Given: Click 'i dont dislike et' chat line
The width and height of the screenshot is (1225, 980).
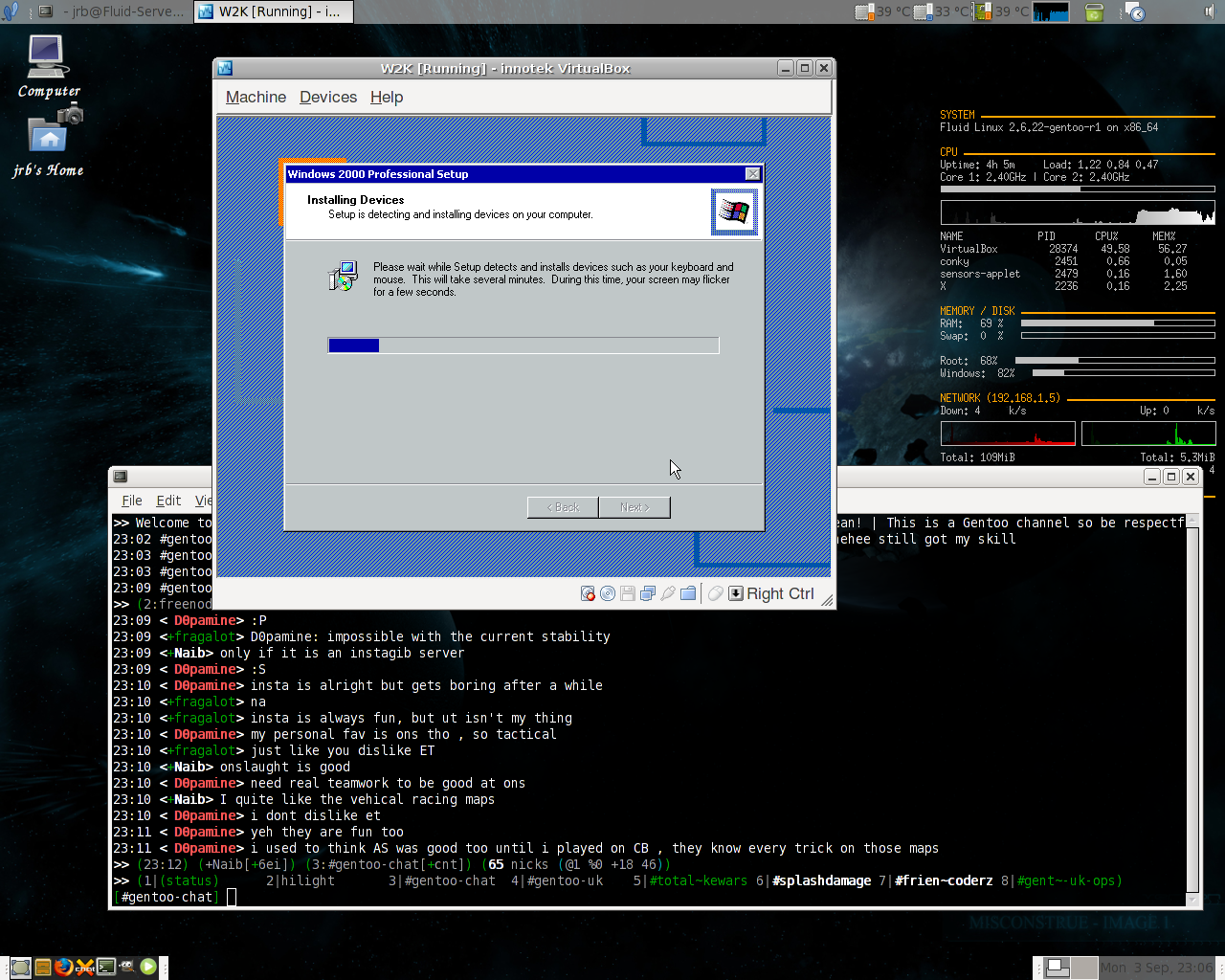Looking at the screenshot, I should tap(316, 815).
